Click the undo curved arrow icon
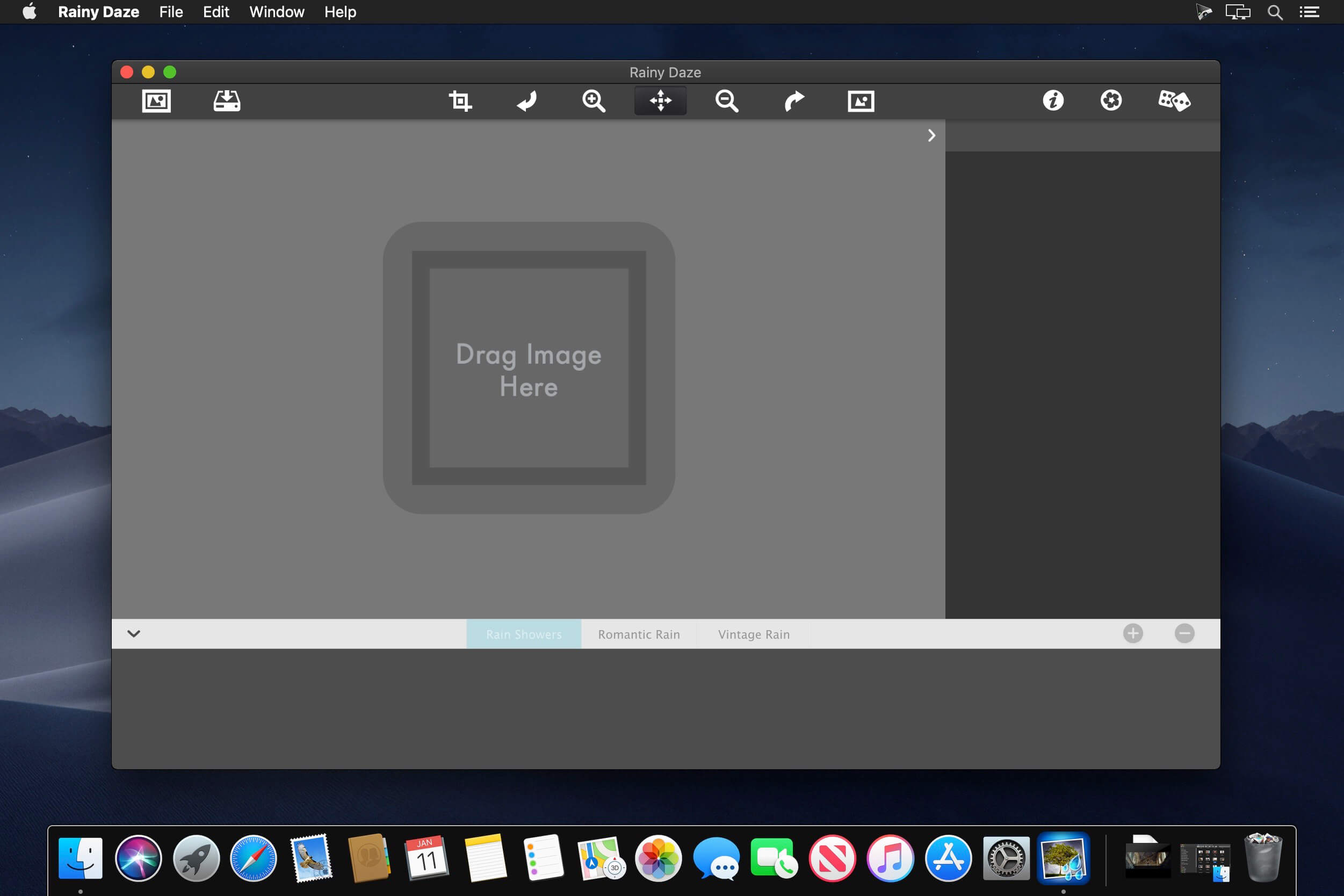 pos(527,101)
